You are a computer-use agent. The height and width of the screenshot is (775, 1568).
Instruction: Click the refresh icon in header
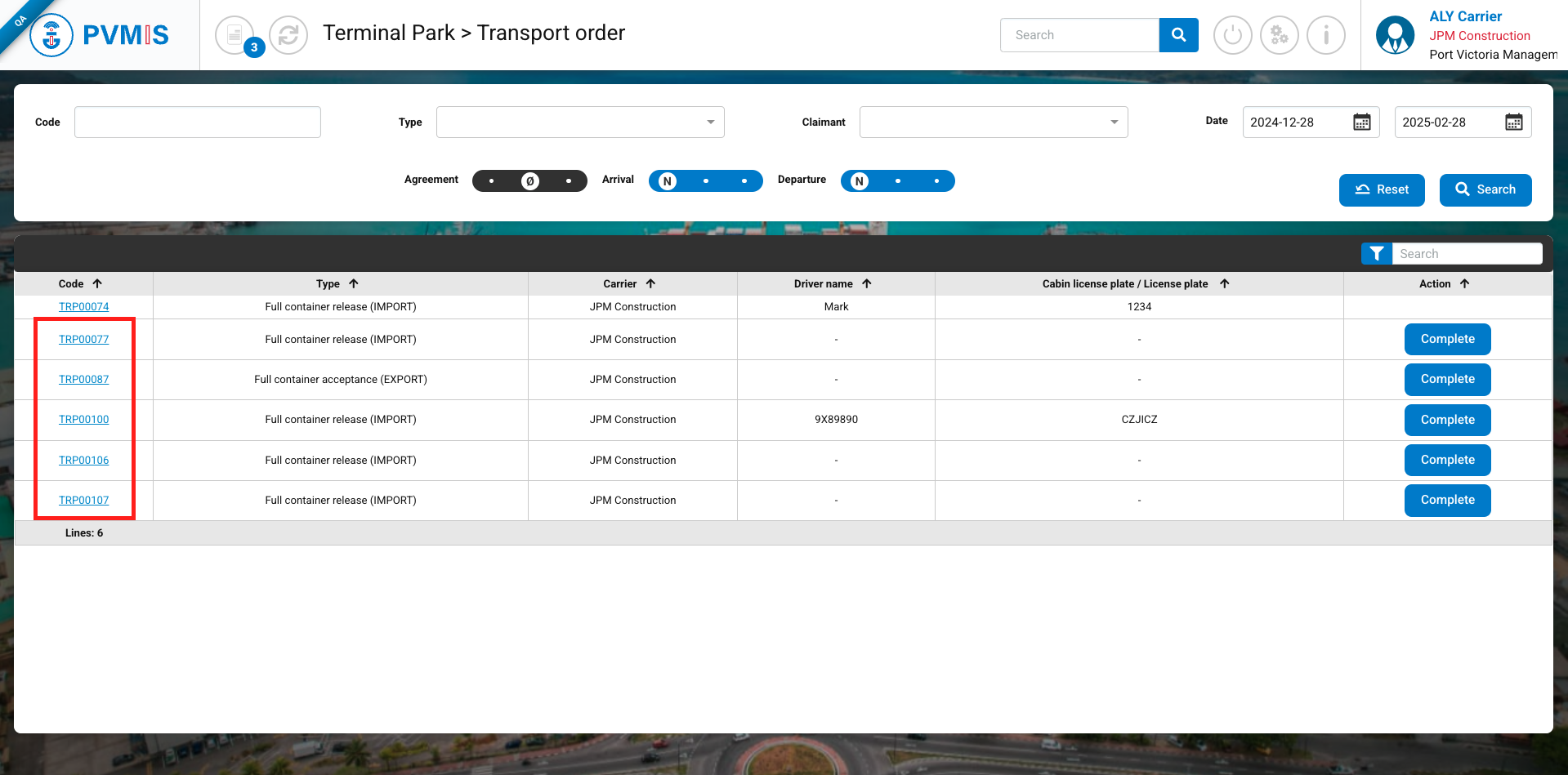pos(288,35)
